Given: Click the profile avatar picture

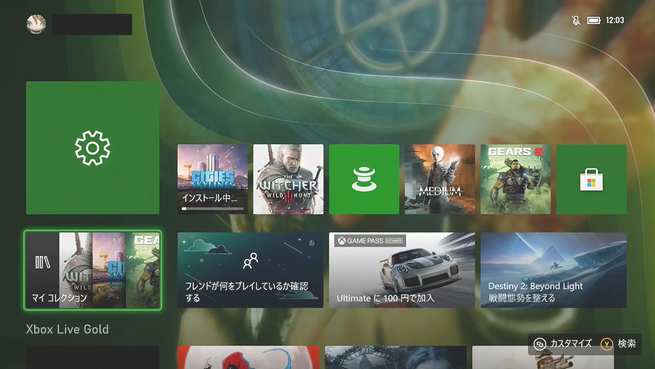Looking at the screenshot, I should point(36,24).
